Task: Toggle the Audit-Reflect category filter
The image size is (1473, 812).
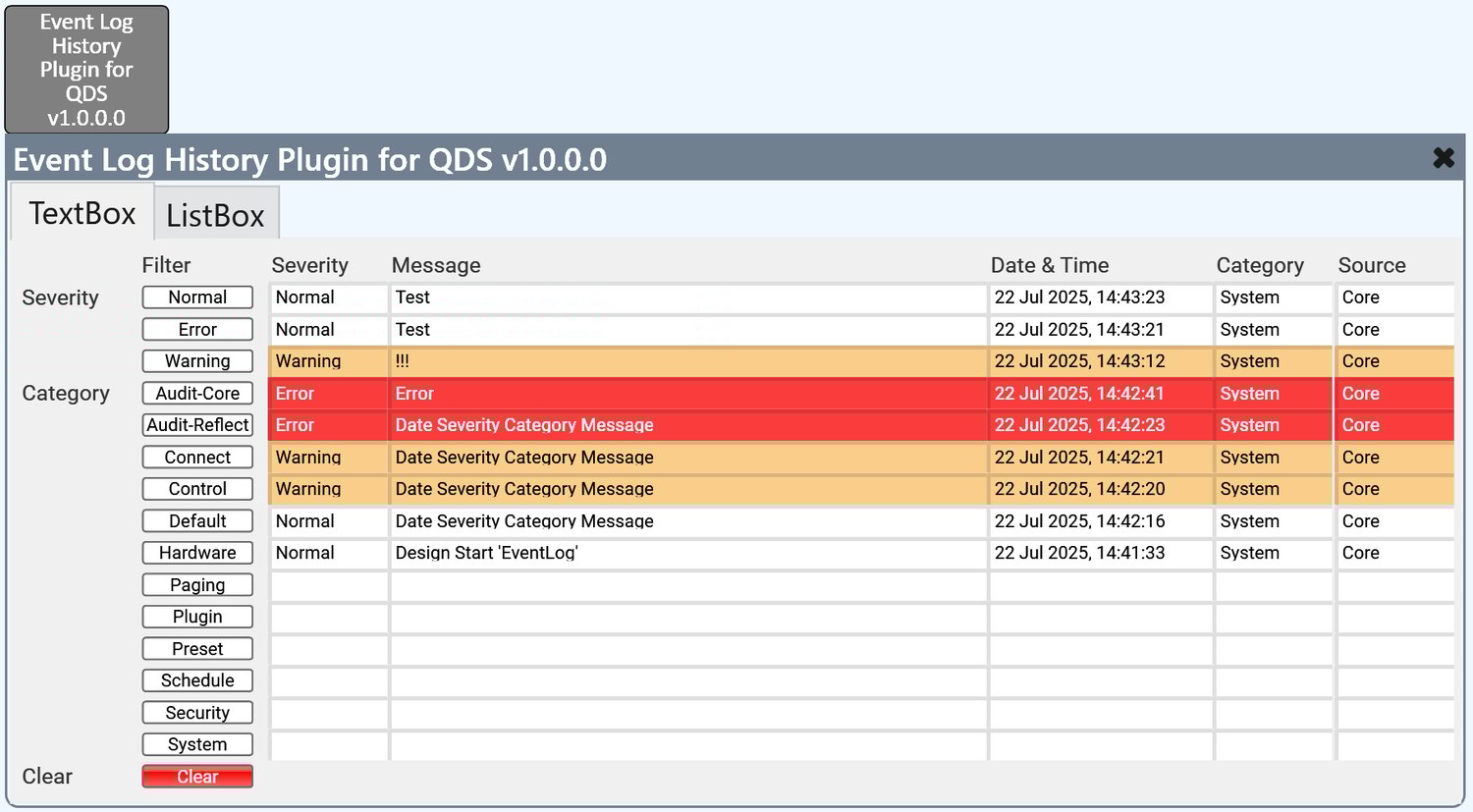Action: (197, 425)
